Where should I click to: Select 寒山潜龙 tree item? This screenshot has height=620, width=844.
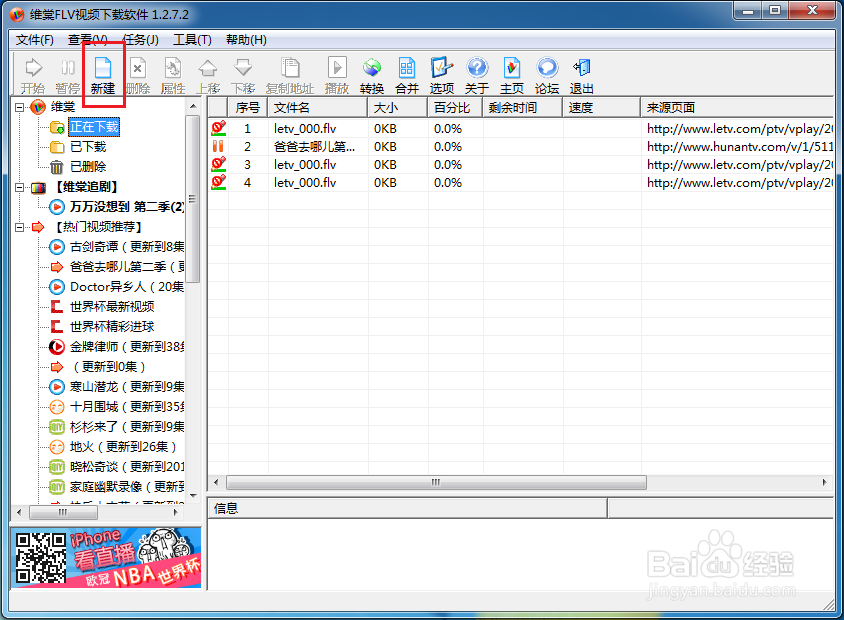click(127, 386)
